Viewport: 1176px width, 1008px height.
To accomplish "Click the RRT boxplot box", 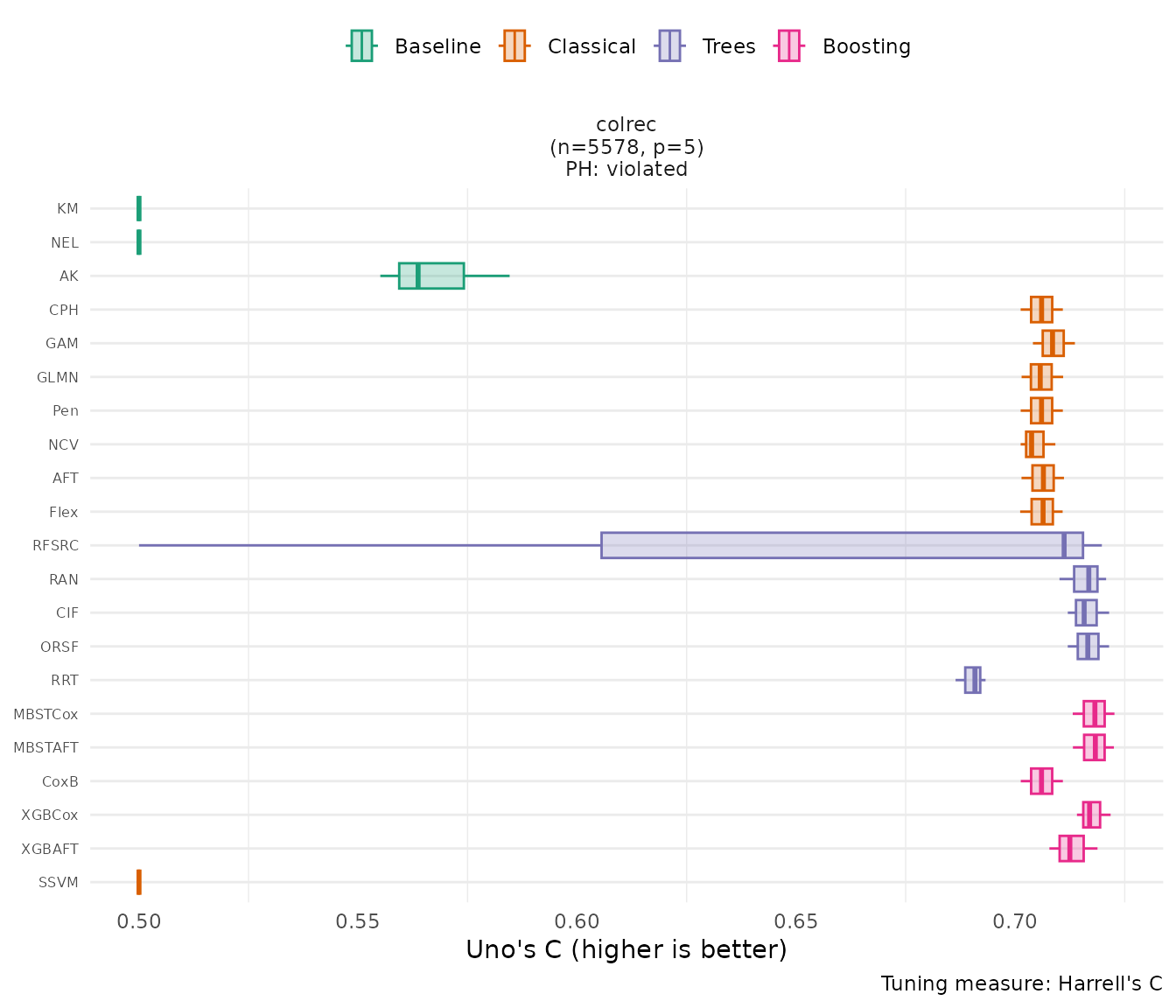I will tap(972, 680).
